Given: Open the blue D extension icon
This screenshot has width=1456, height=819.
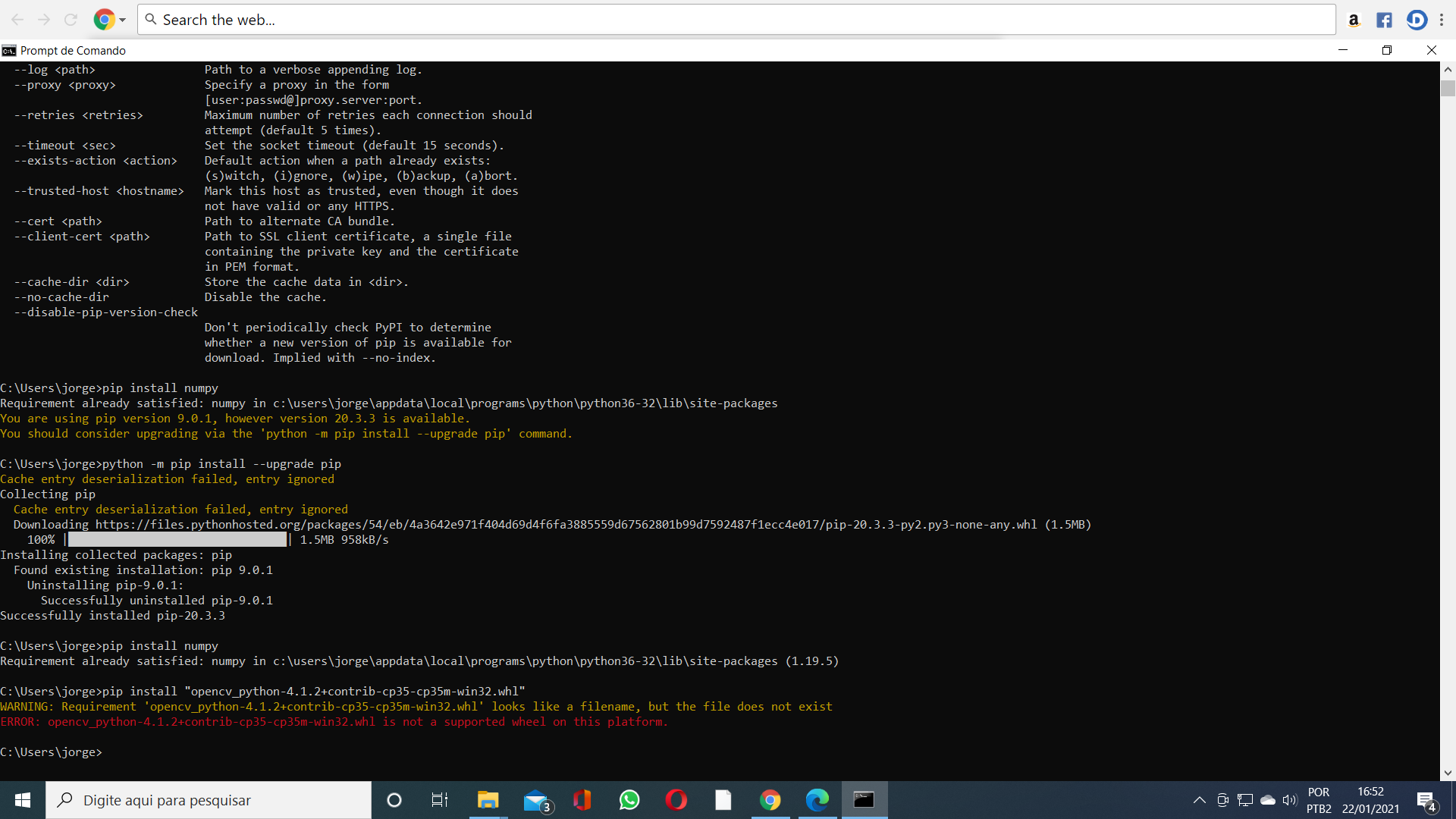Looking at the screenshot, I should [1416, 20].
